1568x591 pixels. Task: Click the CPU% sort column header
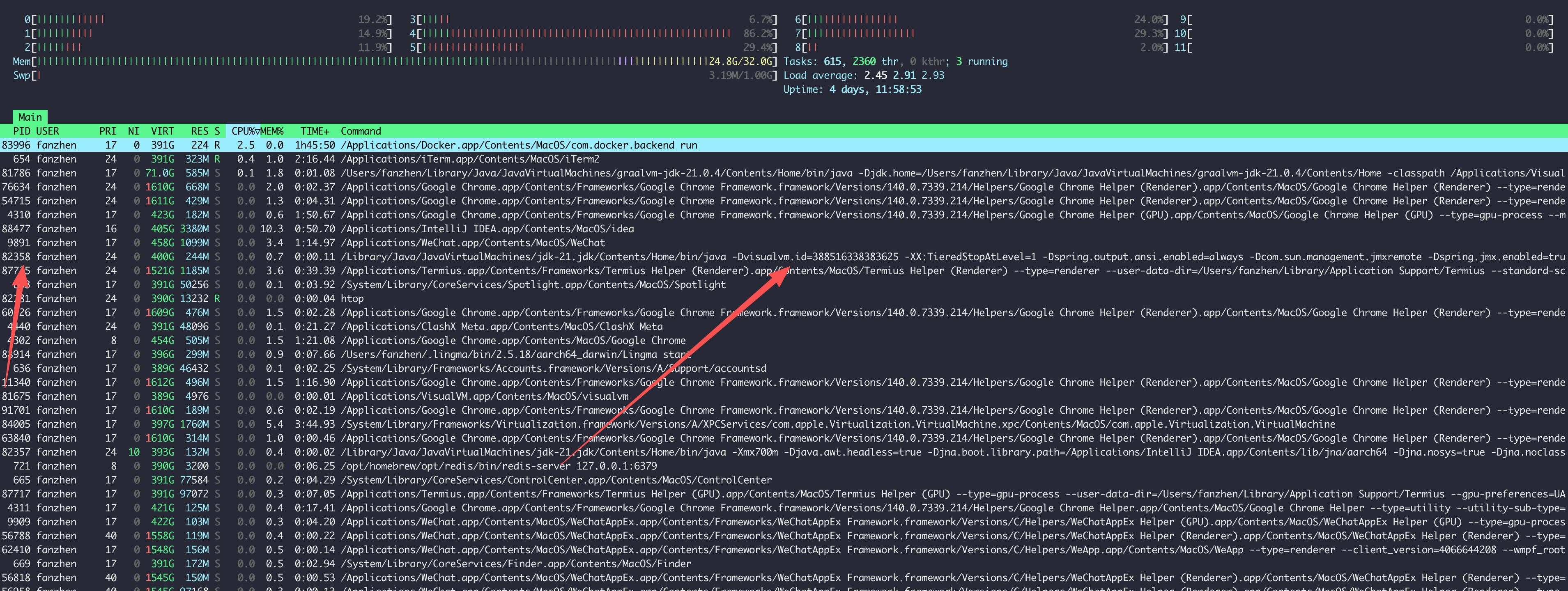point(244,131)
